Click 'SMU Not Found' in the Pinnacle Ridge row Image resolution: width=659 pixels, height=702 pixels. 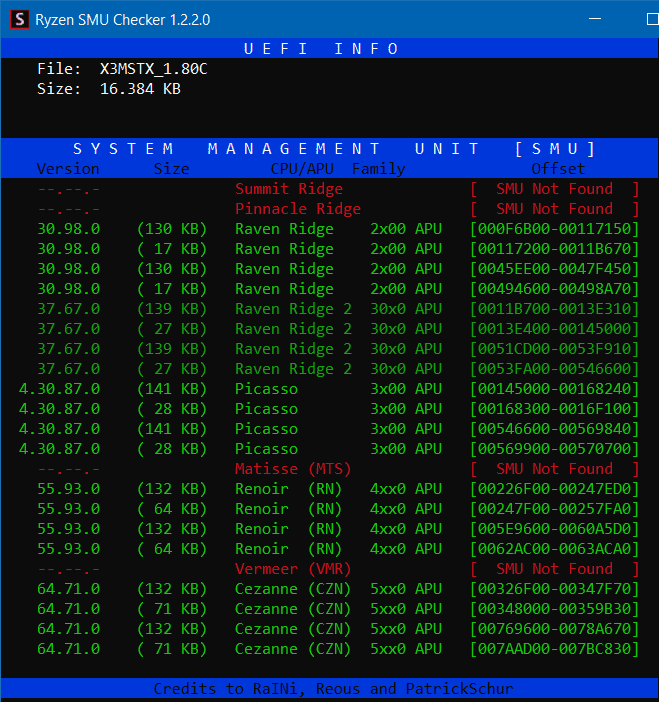point(554,209)
